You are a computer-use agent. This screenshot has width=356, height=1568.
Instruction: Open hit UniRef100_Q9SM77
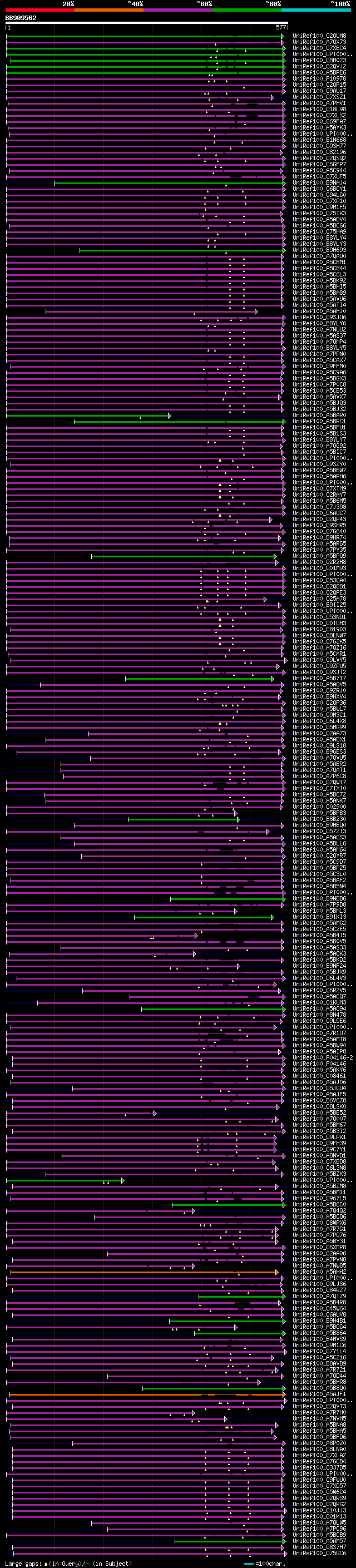point(319,146)
